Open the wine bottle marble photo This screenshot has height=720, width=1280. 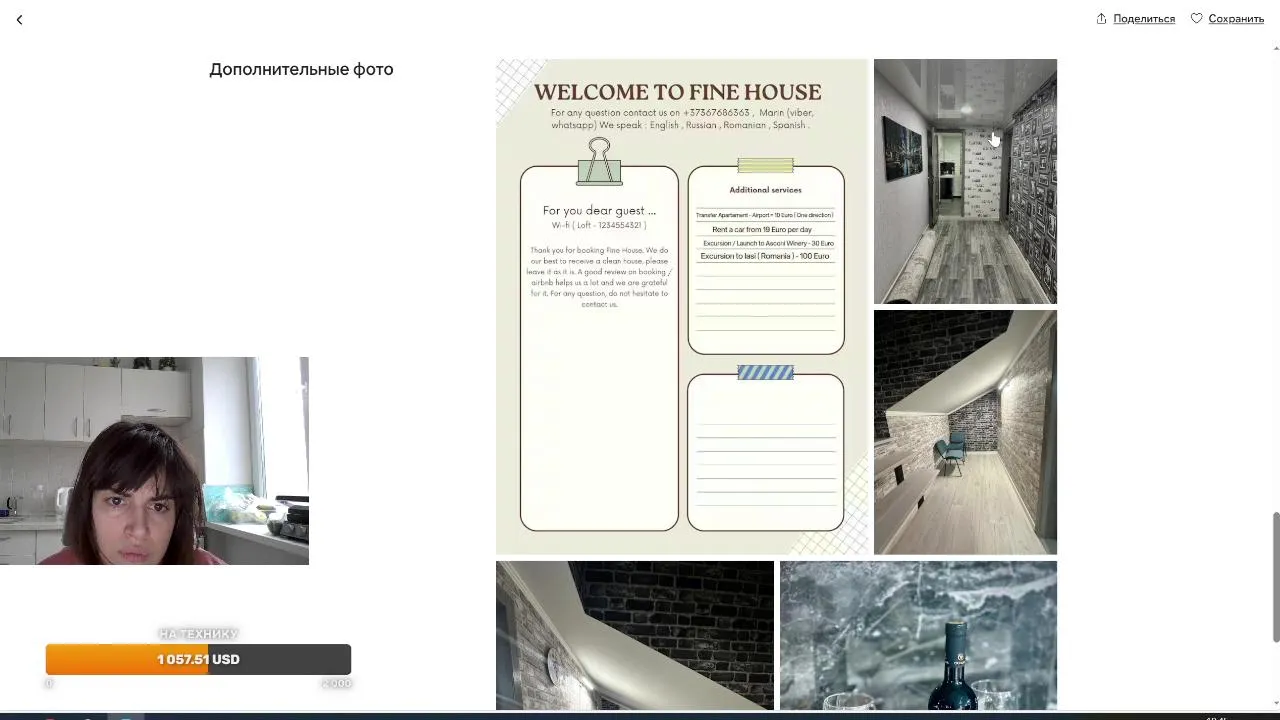(x=918, y=635)
